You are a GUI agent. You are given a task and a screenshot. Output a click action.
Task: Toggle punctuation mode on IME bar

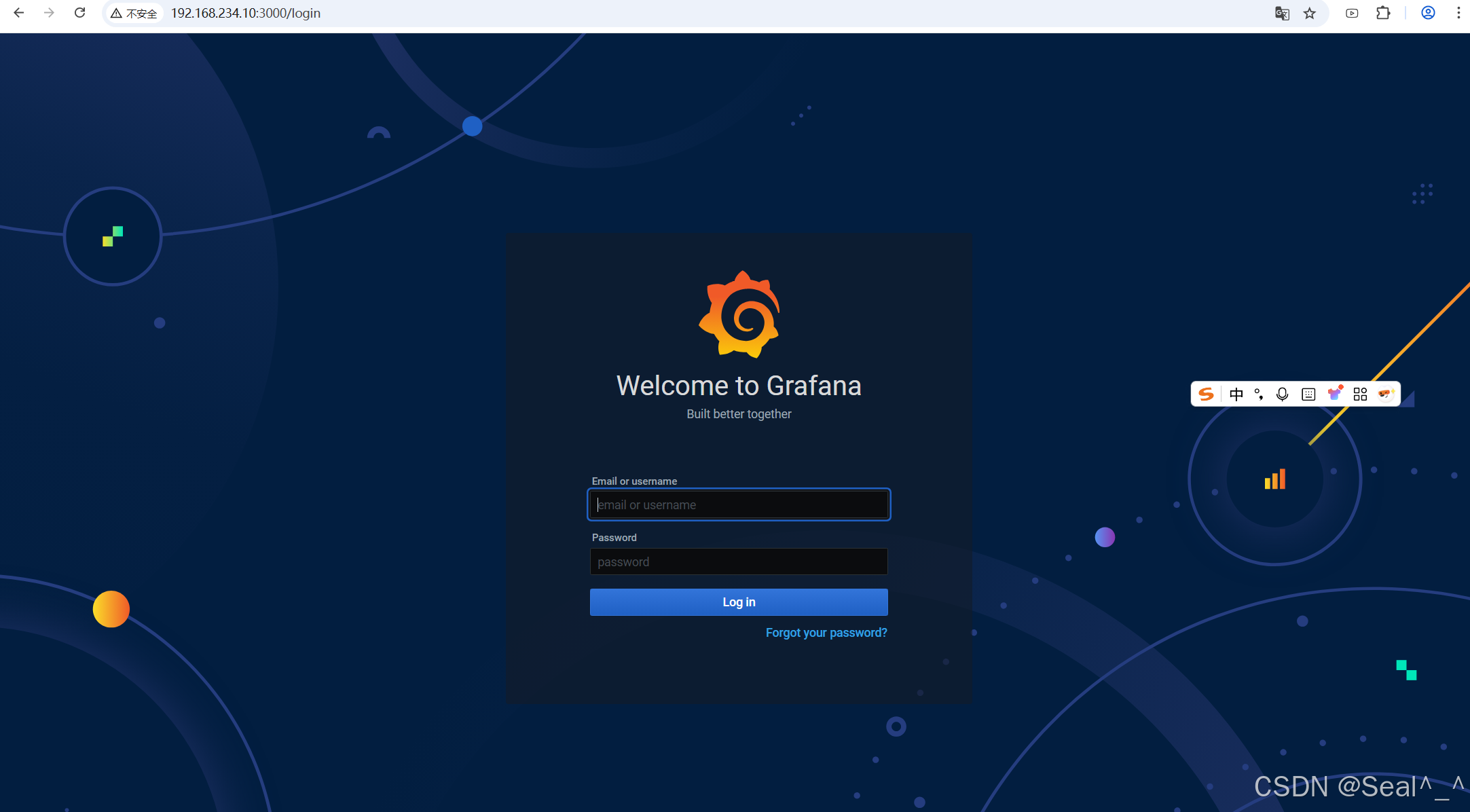click(1260, 394)
